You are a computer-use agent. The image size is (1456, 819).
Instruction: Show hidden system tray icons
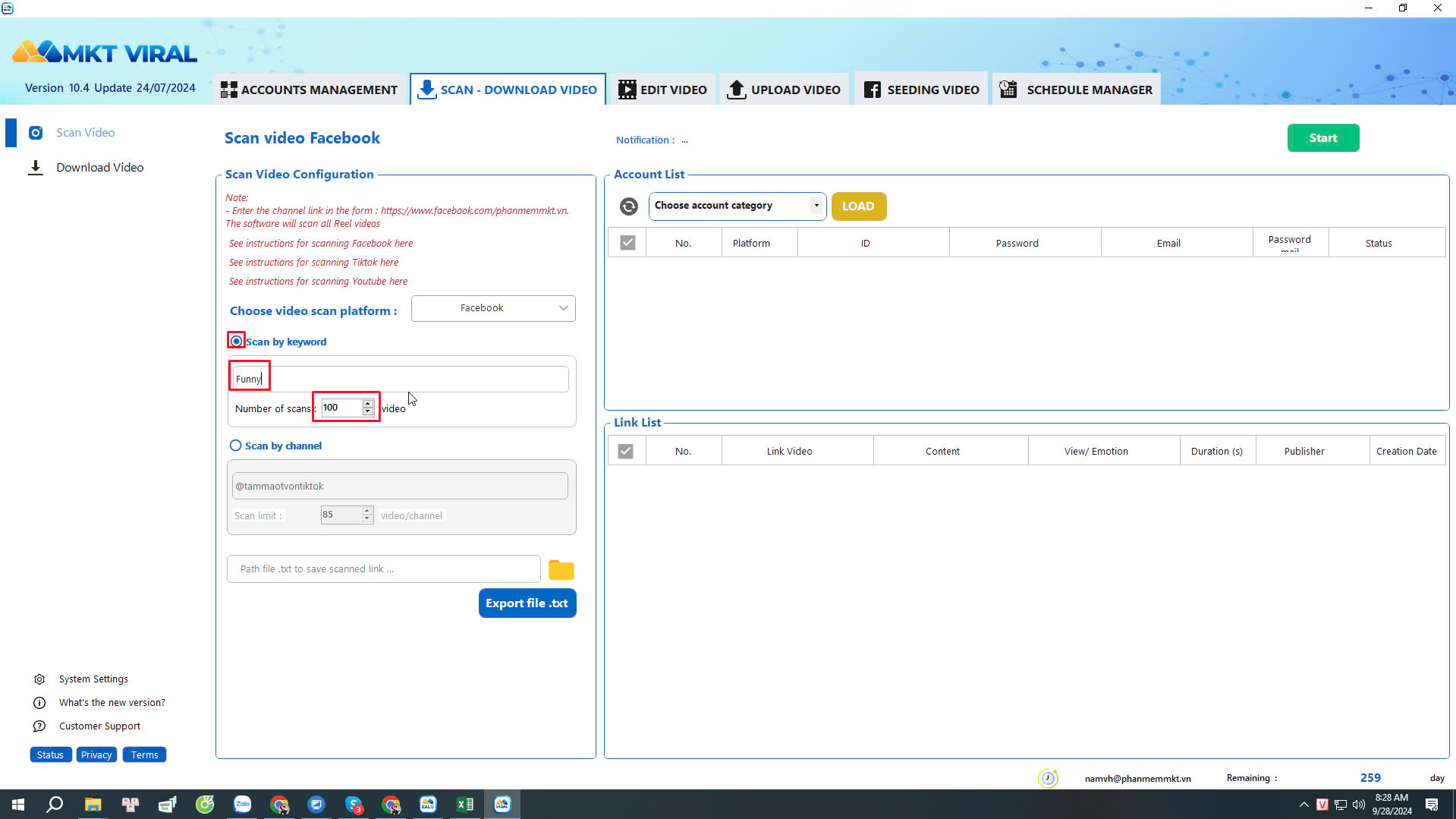tap(1304, 805)
